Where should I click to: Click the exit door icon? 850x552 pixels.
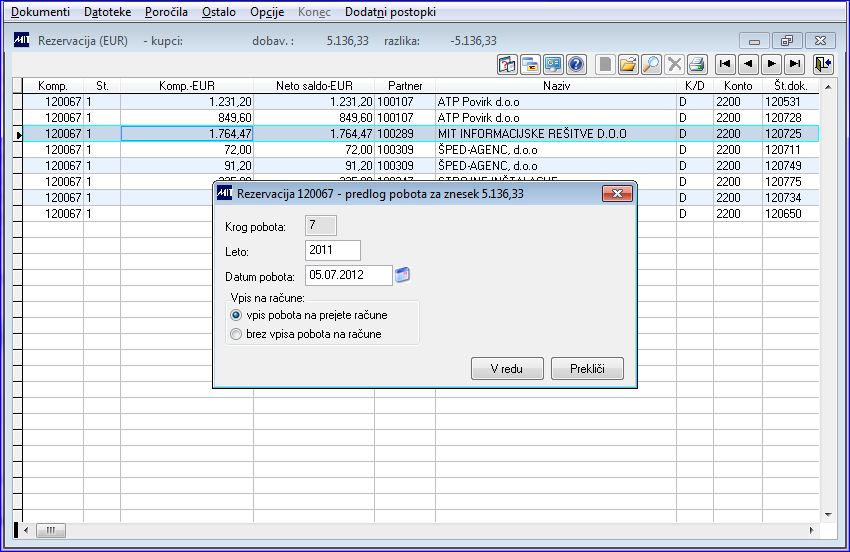coord(823,64)
